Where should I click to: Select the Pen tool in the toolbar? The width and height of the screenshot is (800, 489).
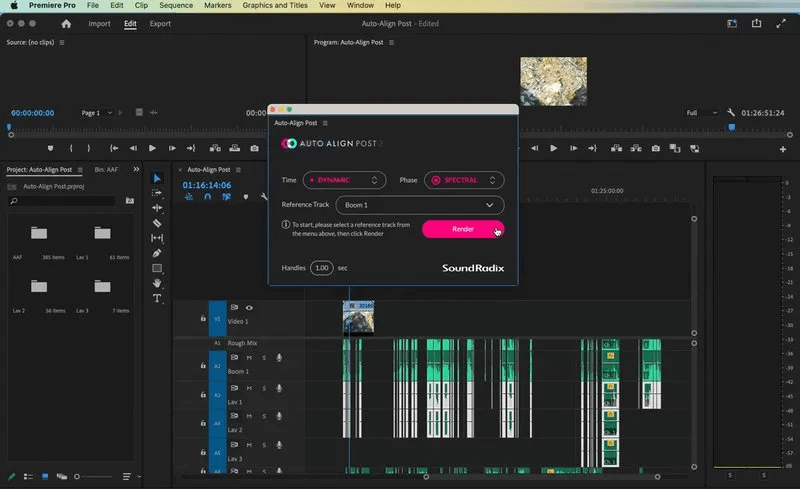click(x=157, y=253)
